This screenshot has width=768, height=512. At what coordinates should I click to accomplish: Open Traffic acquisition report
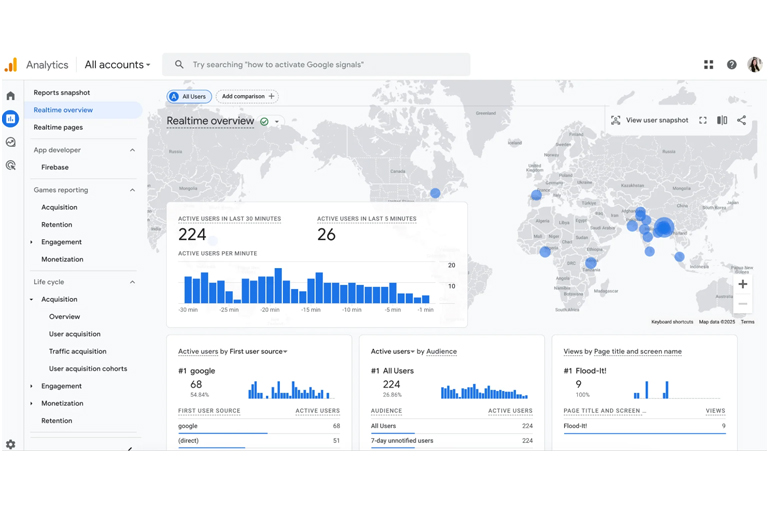click(x=77, y=351)
